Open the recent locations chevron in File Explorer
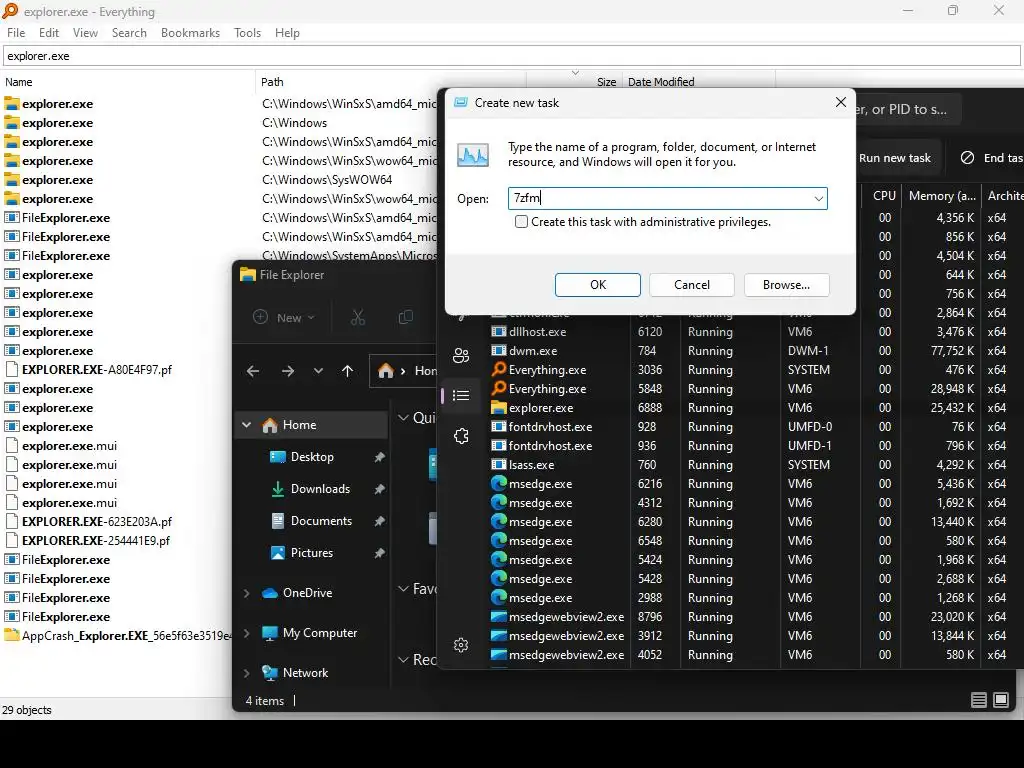The image size is (1024, 768). click(x=318, y=371)
